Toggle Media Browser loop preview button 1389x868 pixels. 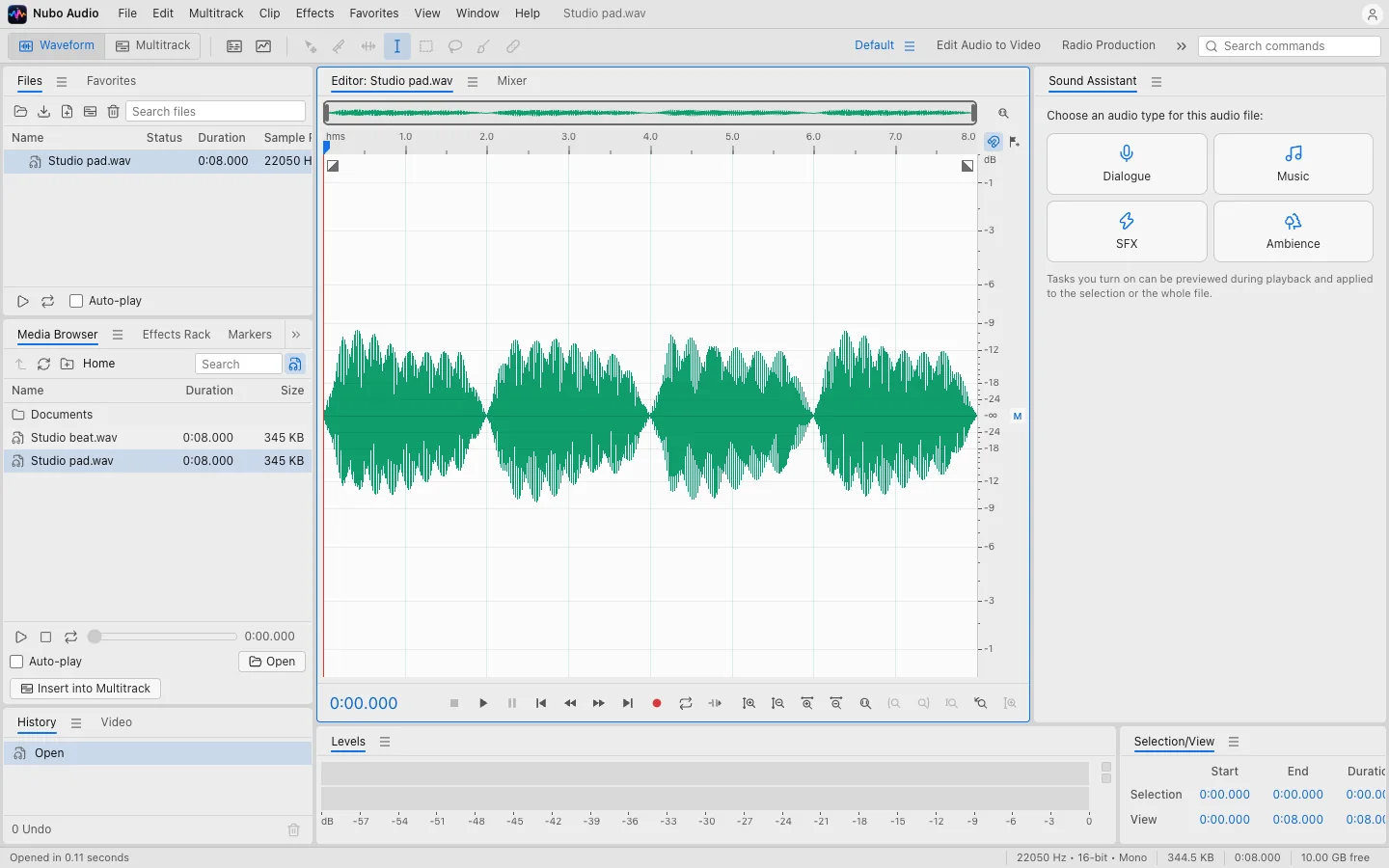[70, 637]
